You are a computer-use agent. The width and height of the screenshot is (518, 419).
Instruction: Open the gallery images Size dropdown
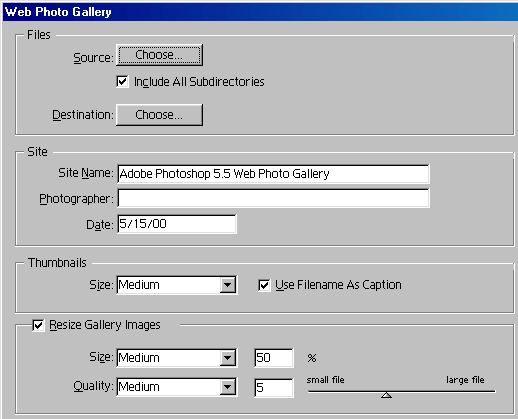coord(177,358)
